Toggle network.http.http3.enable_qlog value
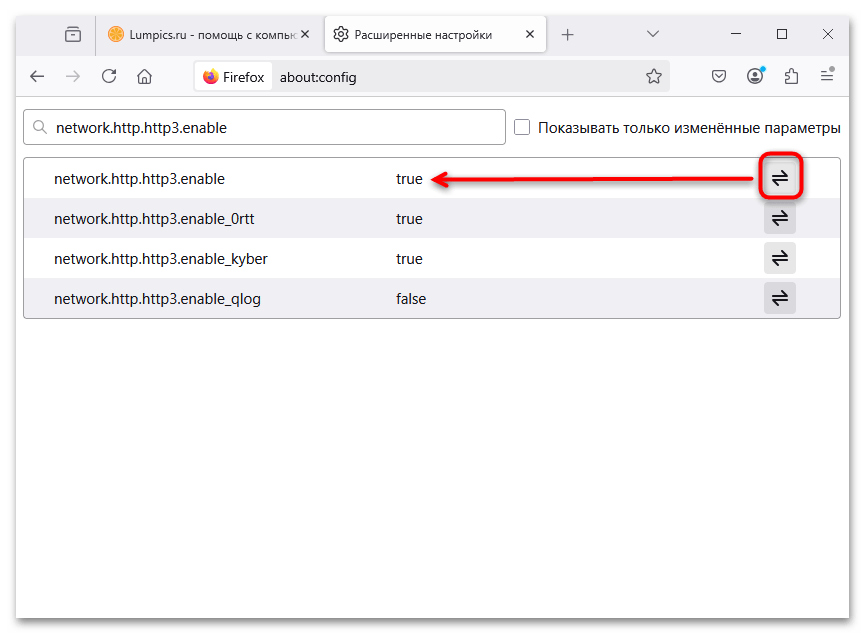Screen dimensions: 865x634 coord(779,298)
